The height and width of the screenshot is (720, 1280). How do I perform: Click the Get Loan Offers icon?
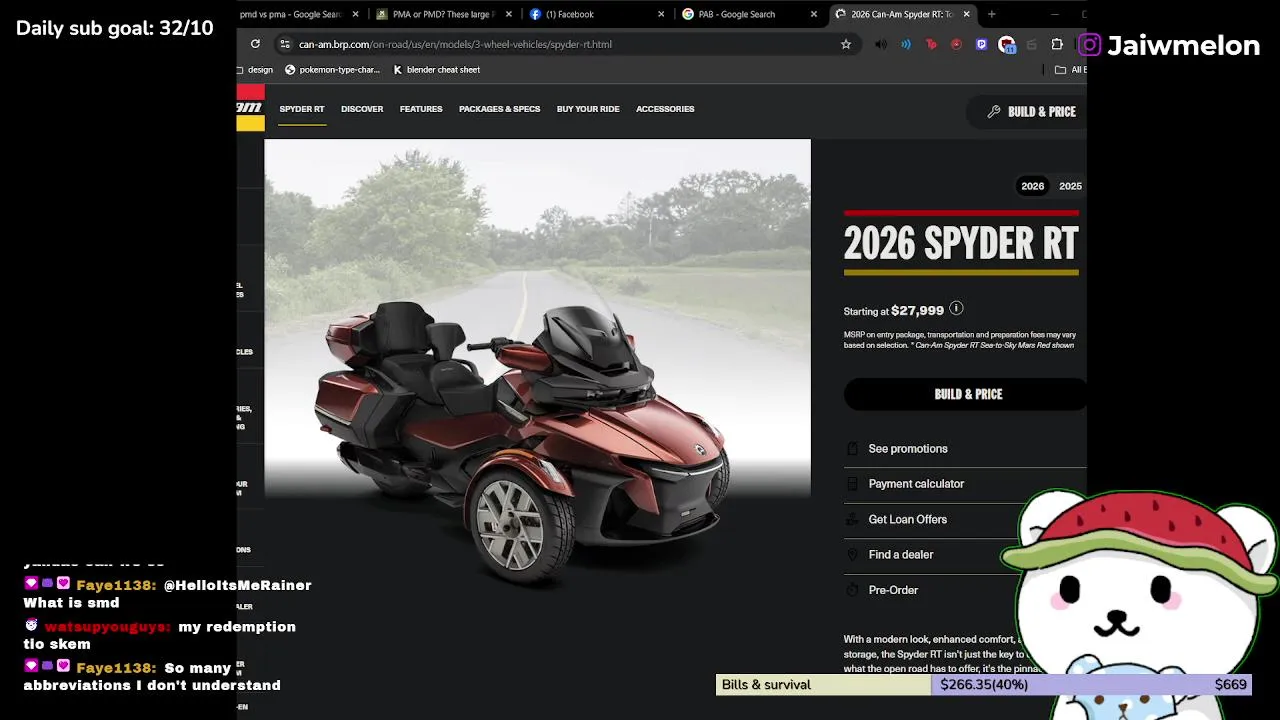[852, 520]
